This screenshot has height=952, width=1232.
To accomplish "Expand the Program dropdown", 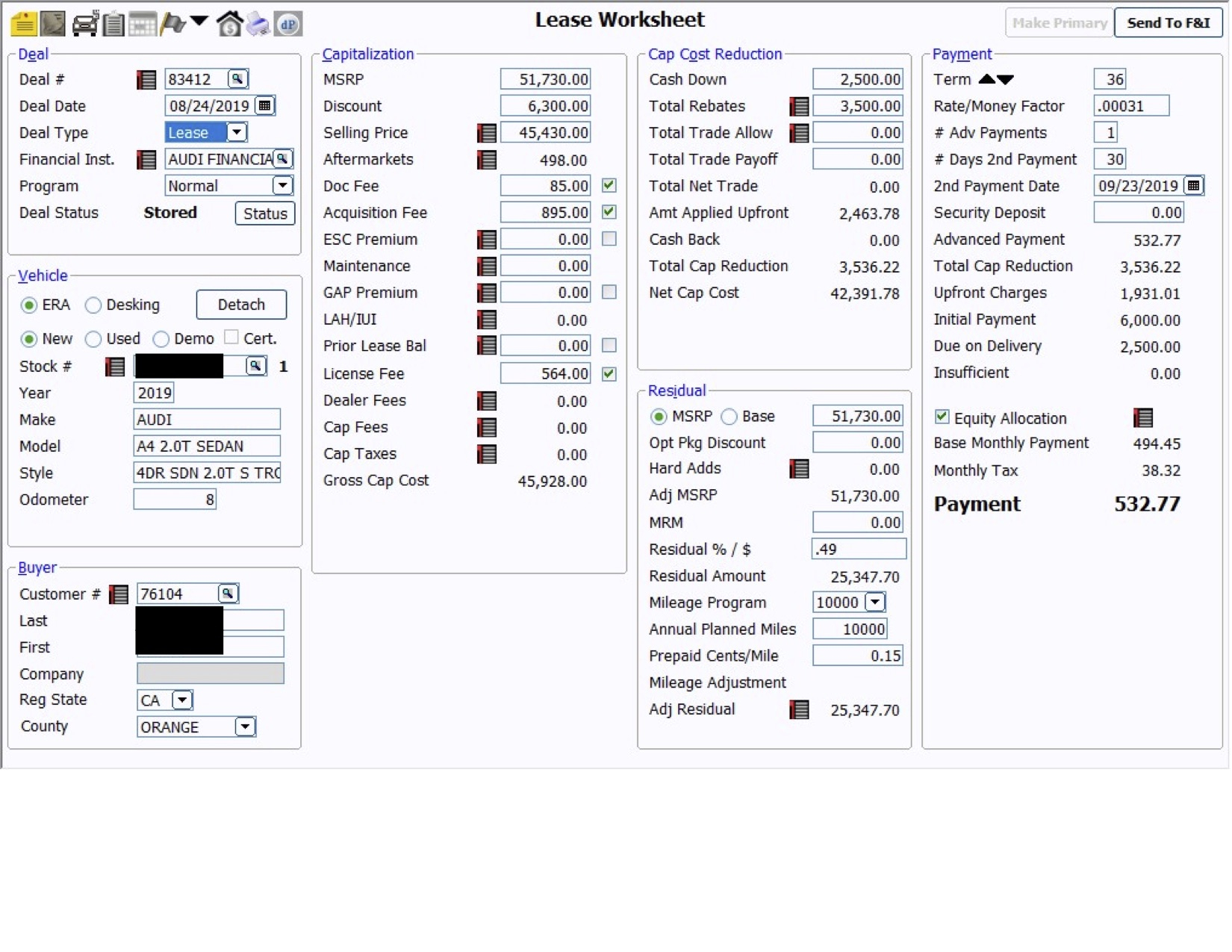I will click(282, 185).
